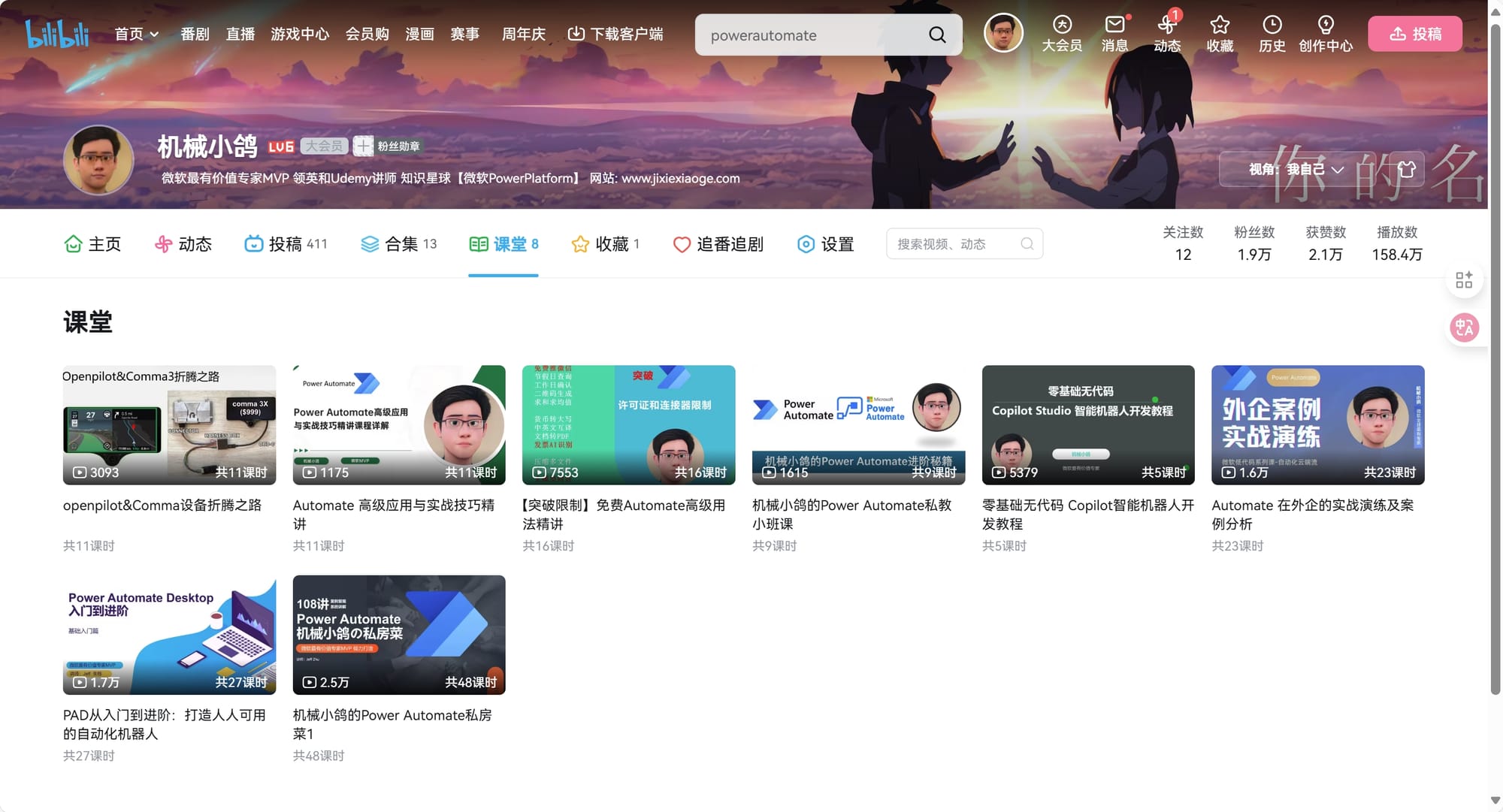Click the bilibili logo
This screenshot has height=812, width=1503.
57,34
